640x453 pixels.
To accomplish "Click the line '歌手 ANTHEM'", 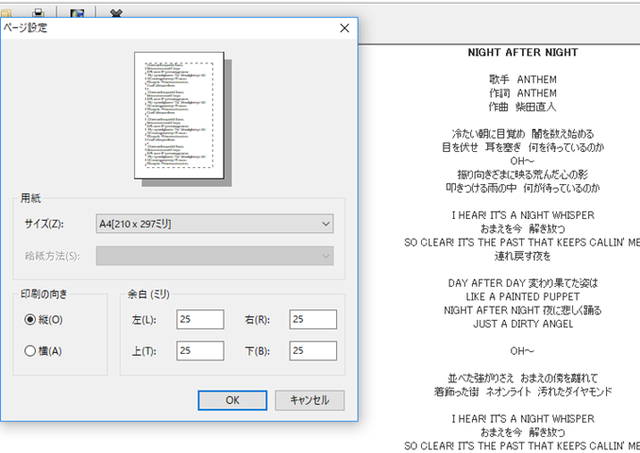I will point(523,79).
